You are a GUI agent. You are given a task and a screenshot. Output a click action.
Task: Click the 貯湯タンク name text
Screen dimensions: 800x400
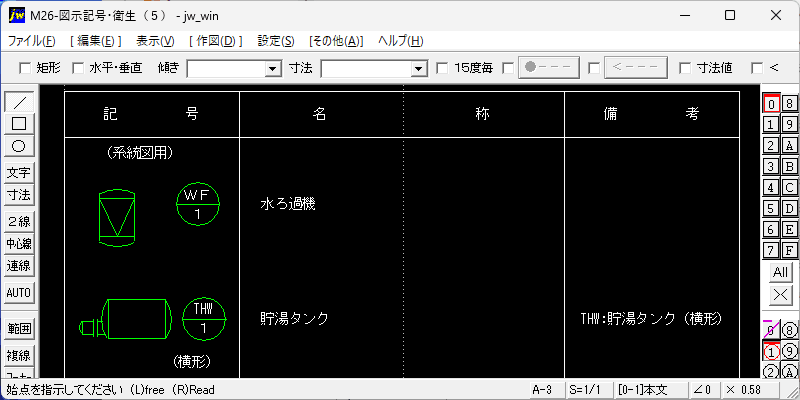tap(294, 318)
